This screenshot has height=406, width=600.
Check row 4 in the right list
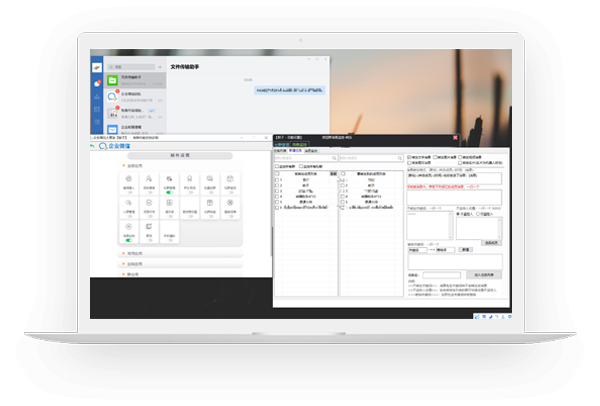pyautogui.click(x=343, y=197)
